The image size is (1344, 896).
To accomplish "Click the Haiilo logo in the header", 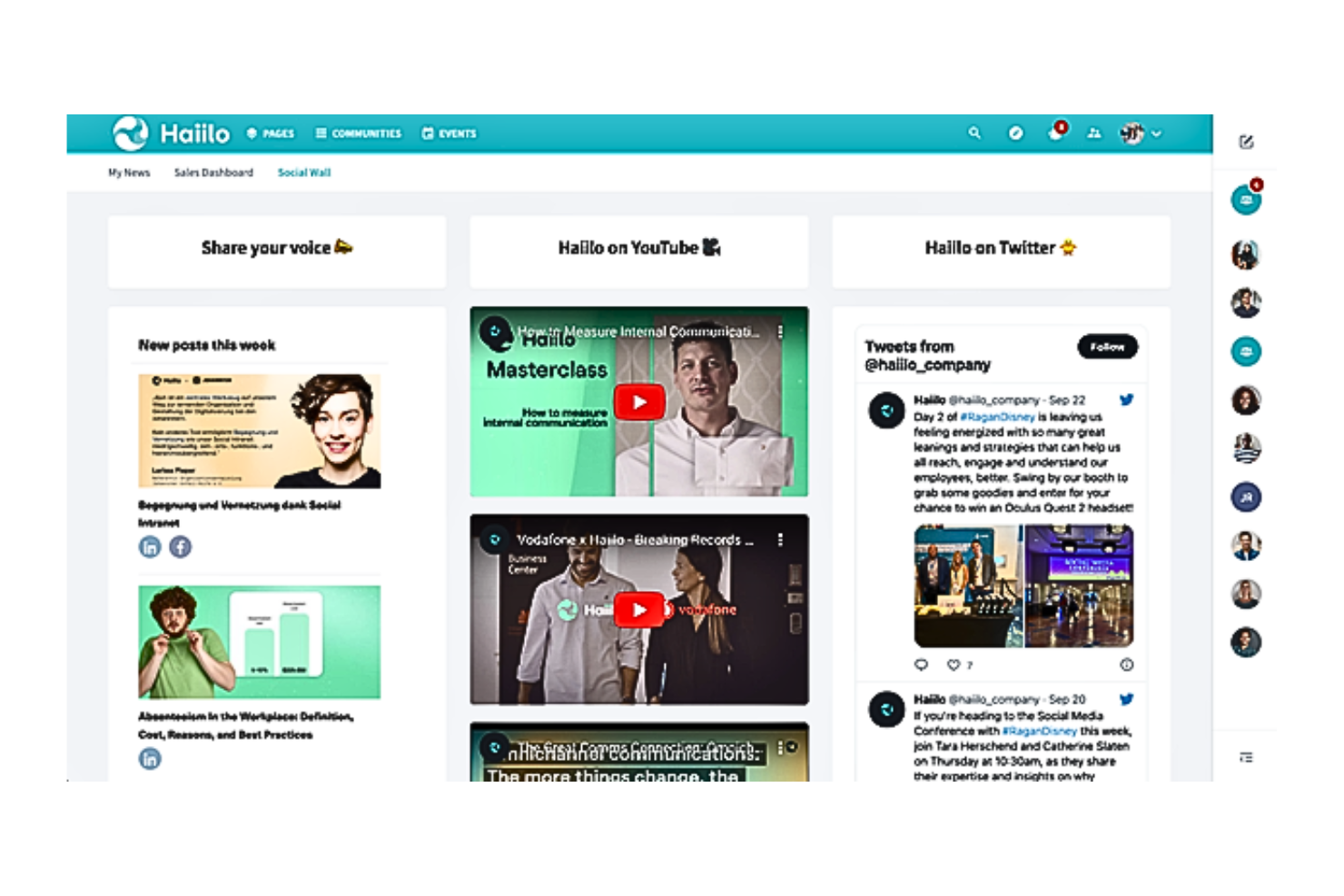I will (x=171, y=133).
